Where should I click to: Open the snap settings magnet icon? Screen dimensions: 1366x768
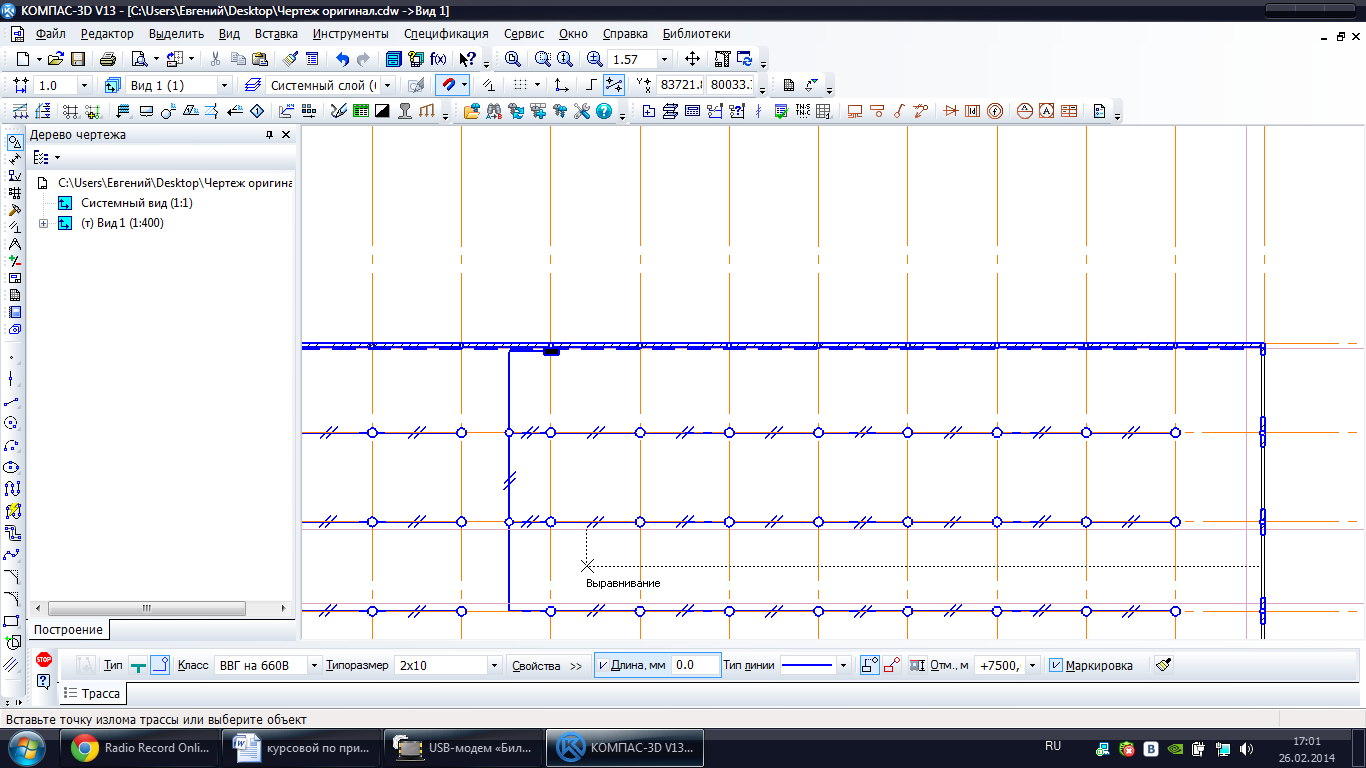click(x=448, y=85)
